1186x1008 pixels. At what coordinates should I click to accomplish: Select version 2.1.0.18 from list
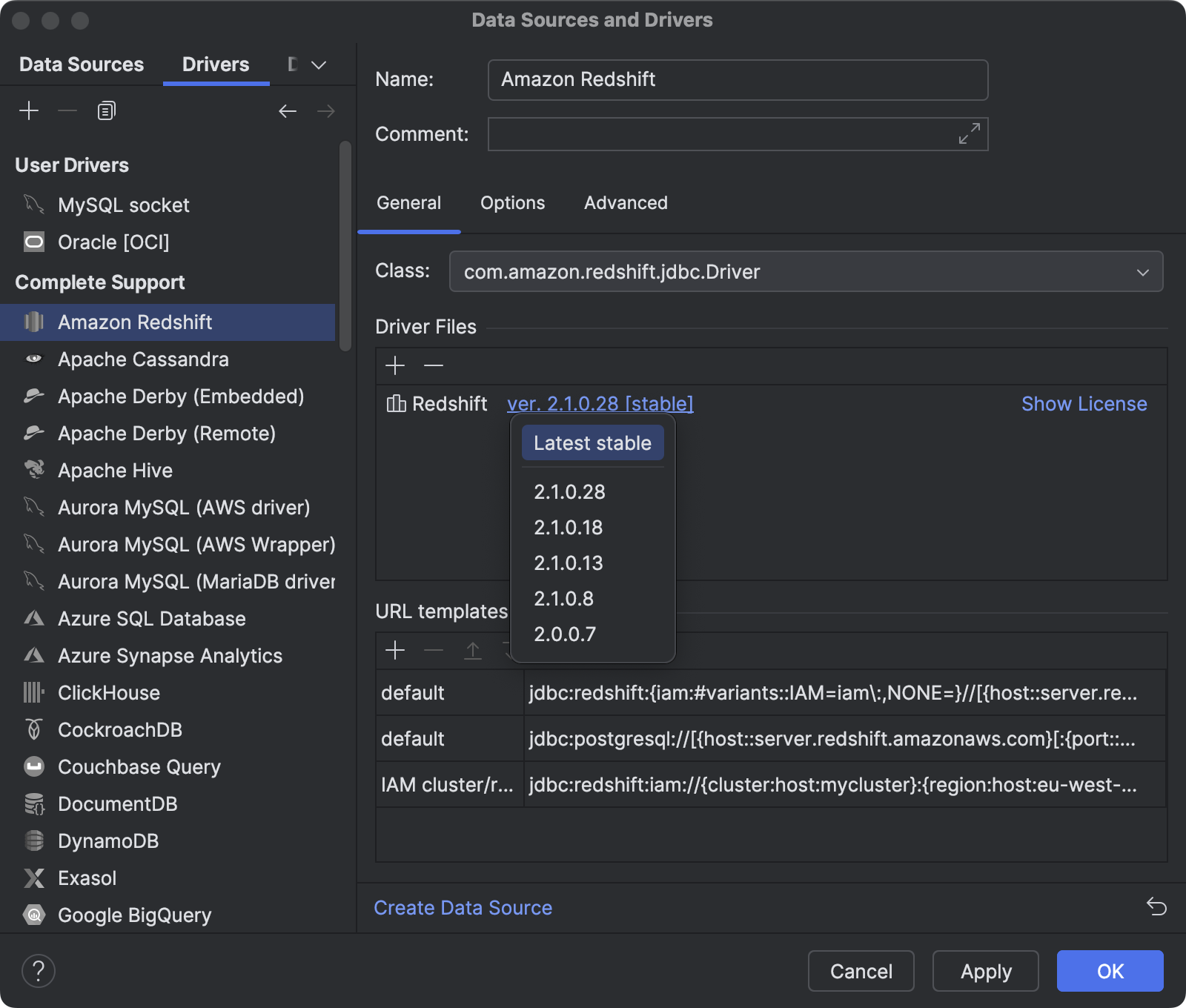pos(569,527)
